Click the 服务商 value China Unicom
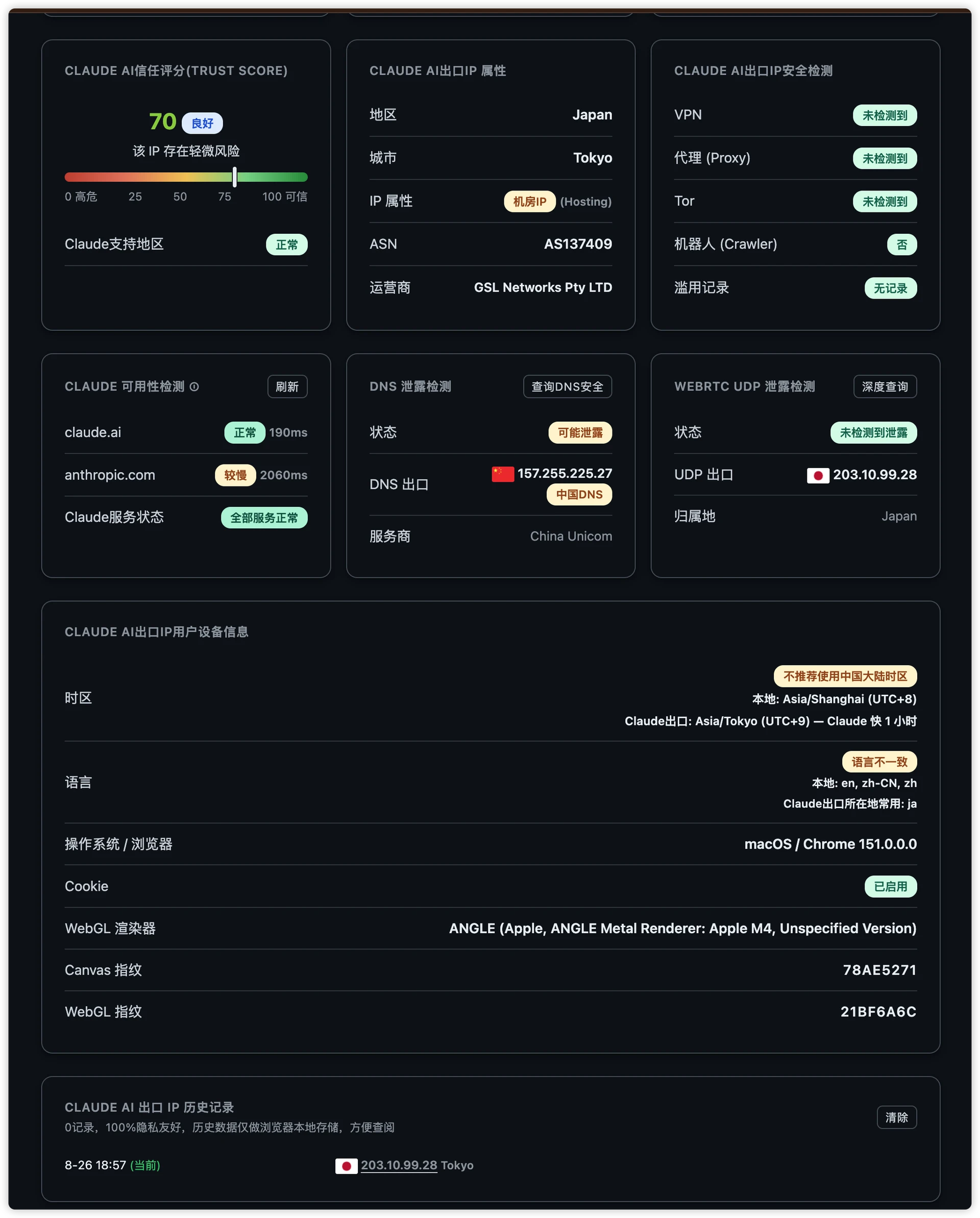 (571, 536)
